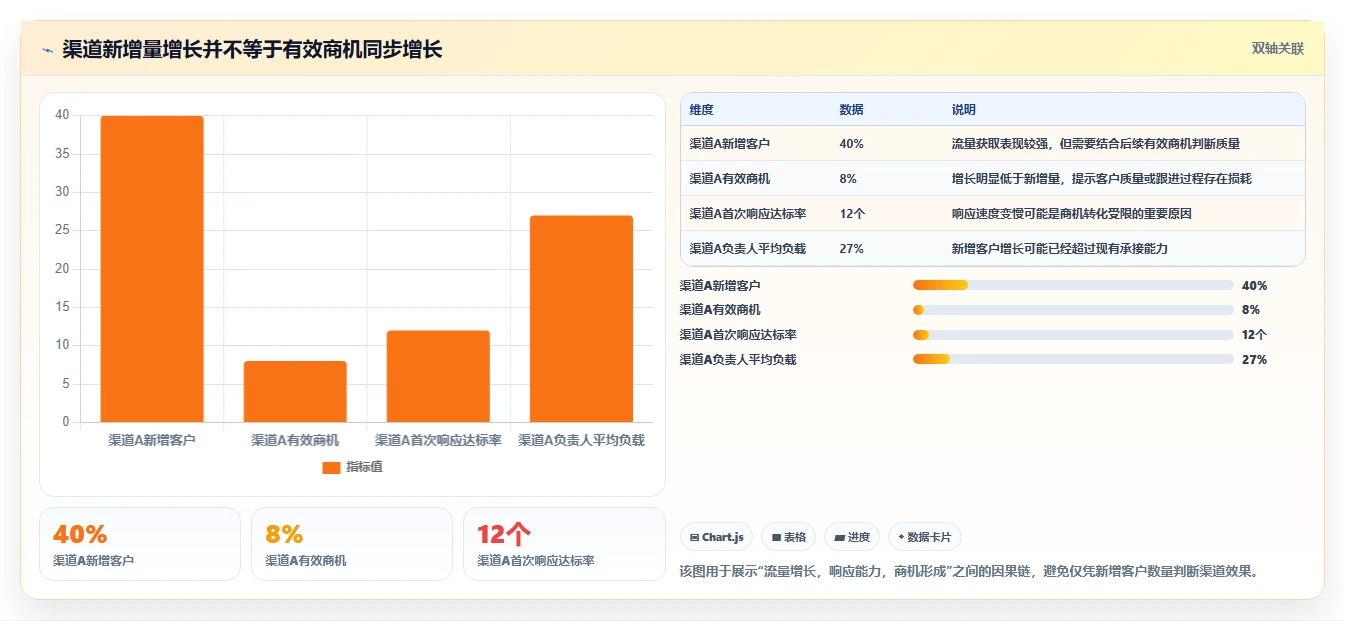The width and height of the screenshot is (1345, 621).
Task: Click the 27% value beside the progress bar
Action: (1254, 359)
